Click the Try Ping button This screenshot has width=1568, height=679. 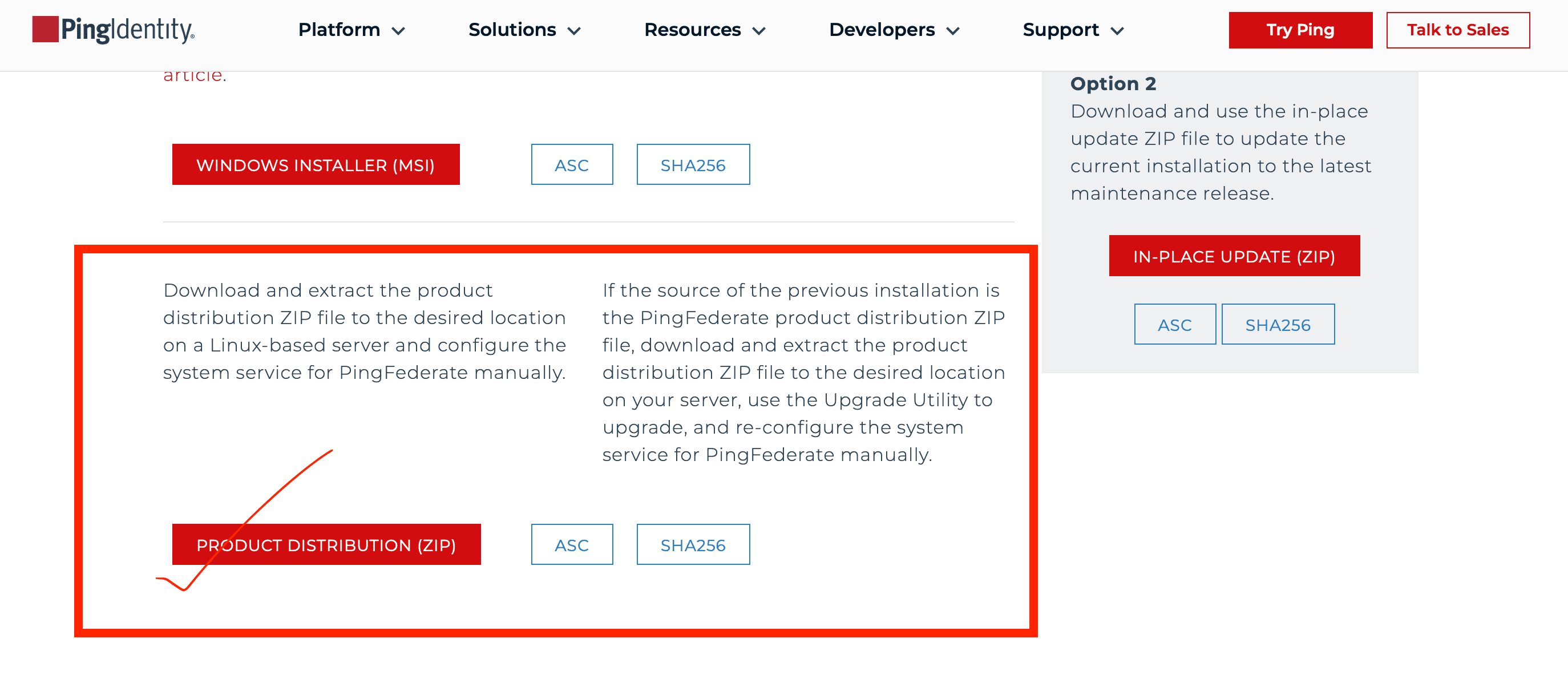[1300, 30]
